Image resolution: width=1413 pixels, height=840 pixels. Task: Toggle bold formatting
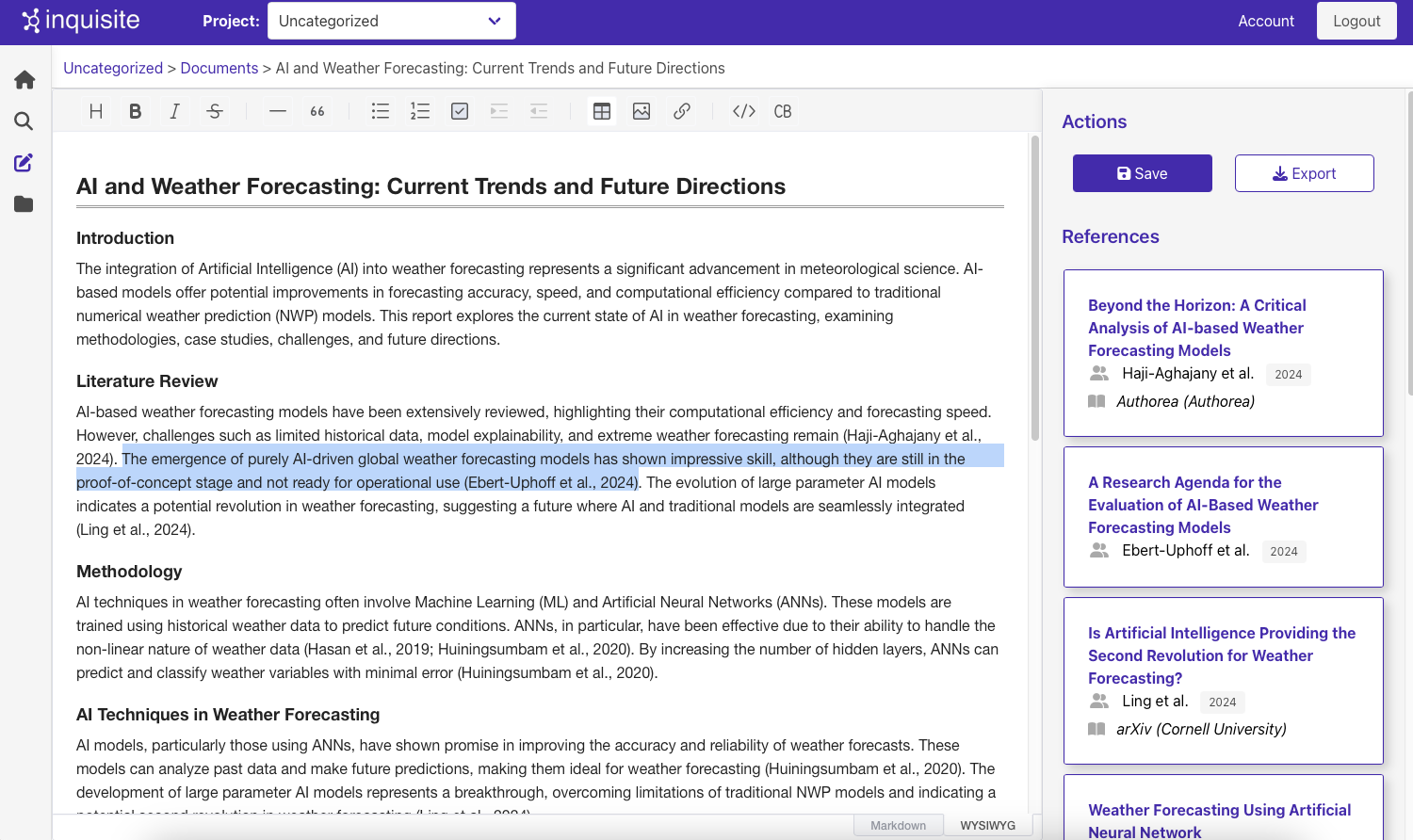coord(136,111)
